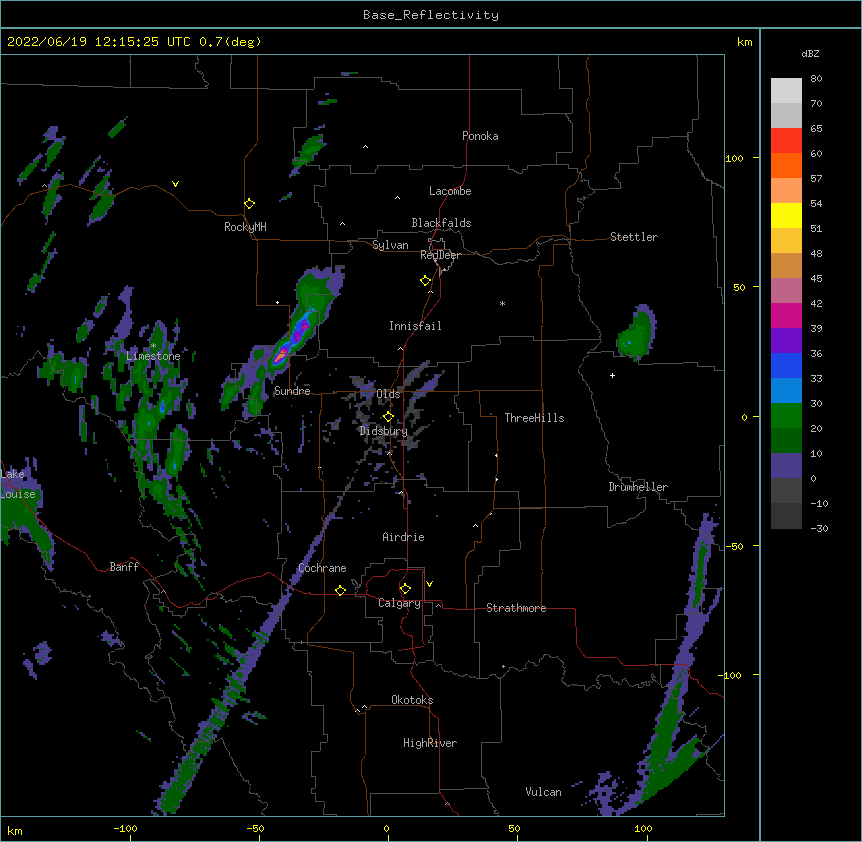This screenshot has width=862, height=842.
Task: Select the RockyMH label
Action: (245, 227)
